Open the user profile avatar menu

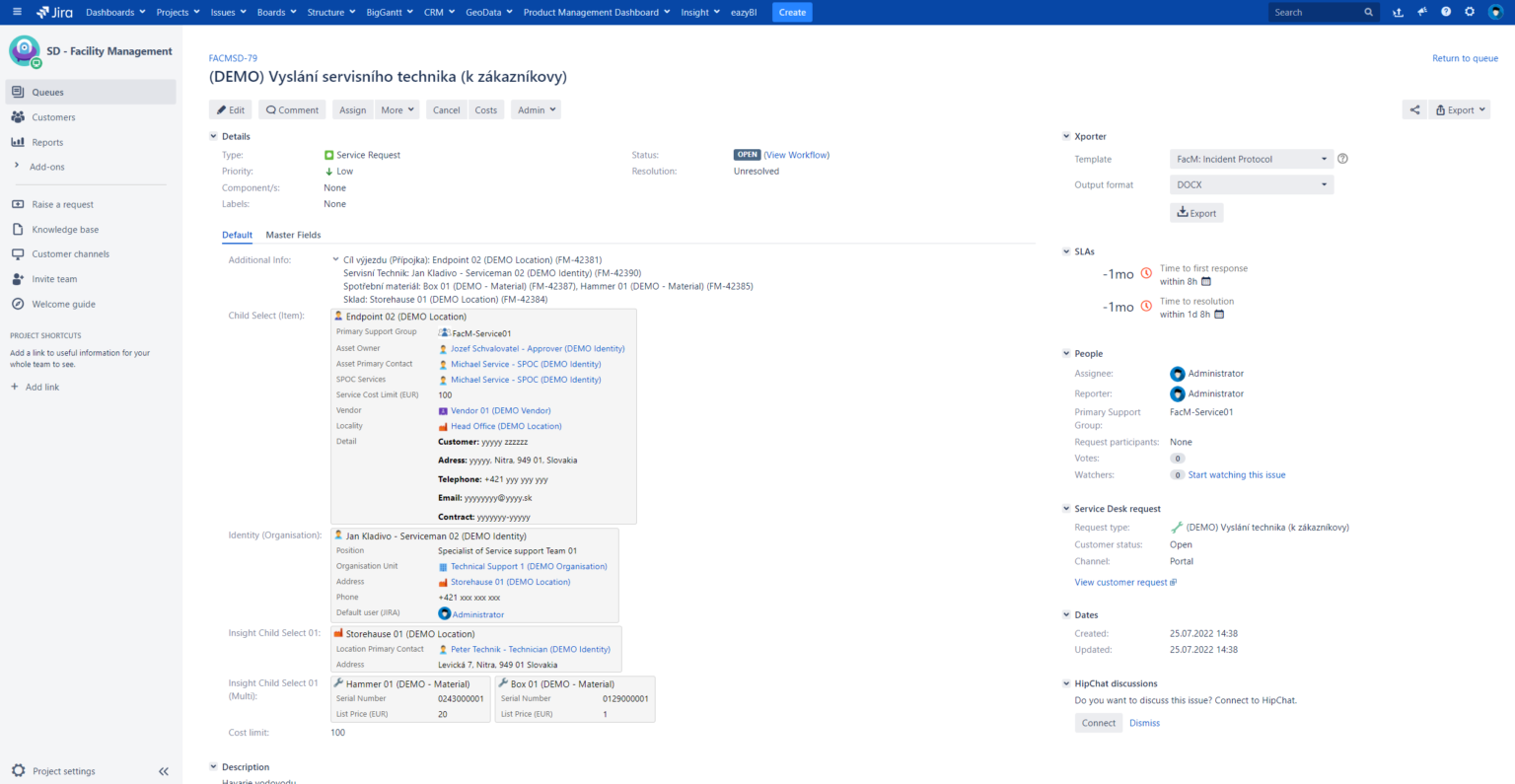click(x=1495, y=12)
